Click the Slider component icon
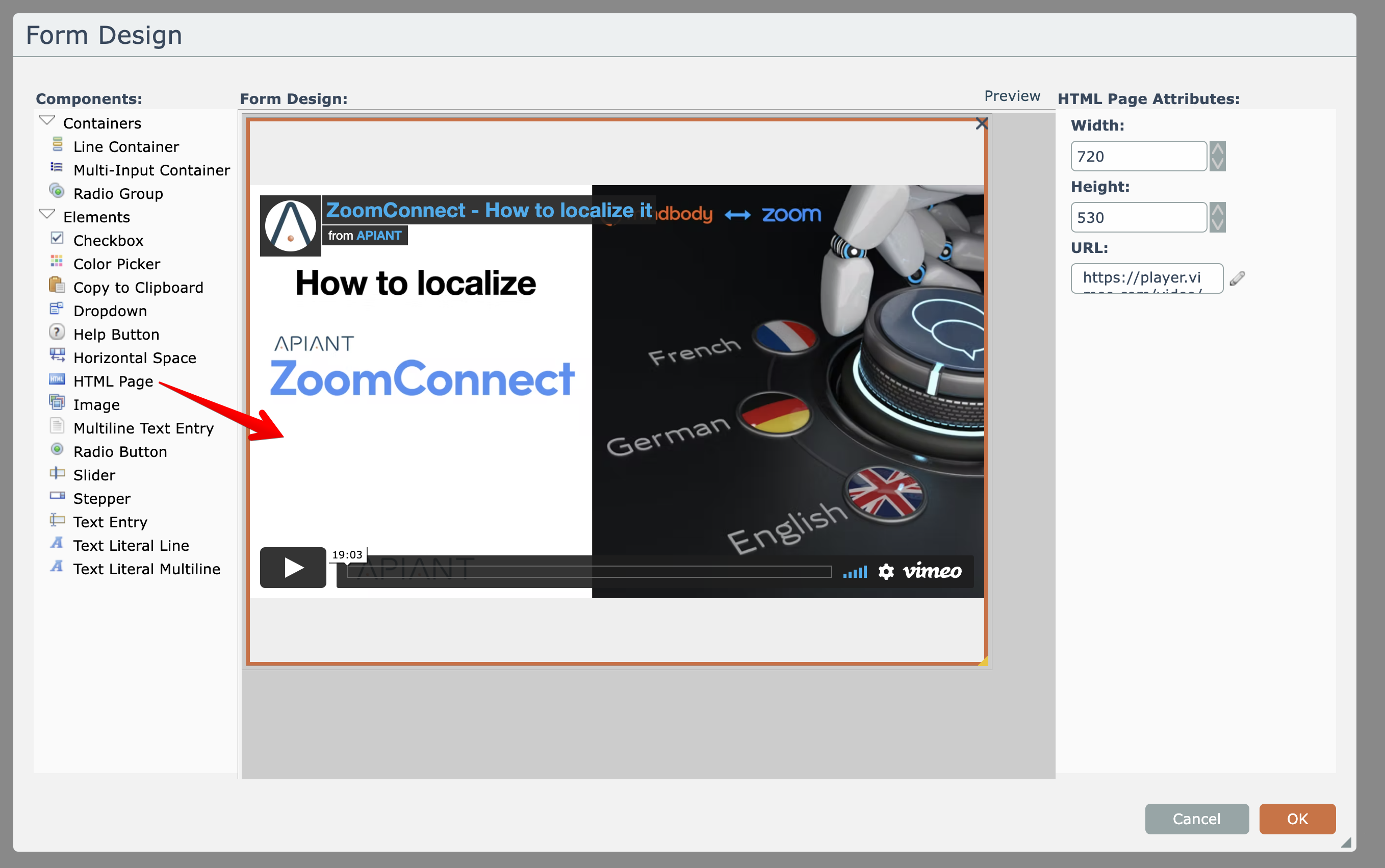1385x868 pixels. click(57, 474)
